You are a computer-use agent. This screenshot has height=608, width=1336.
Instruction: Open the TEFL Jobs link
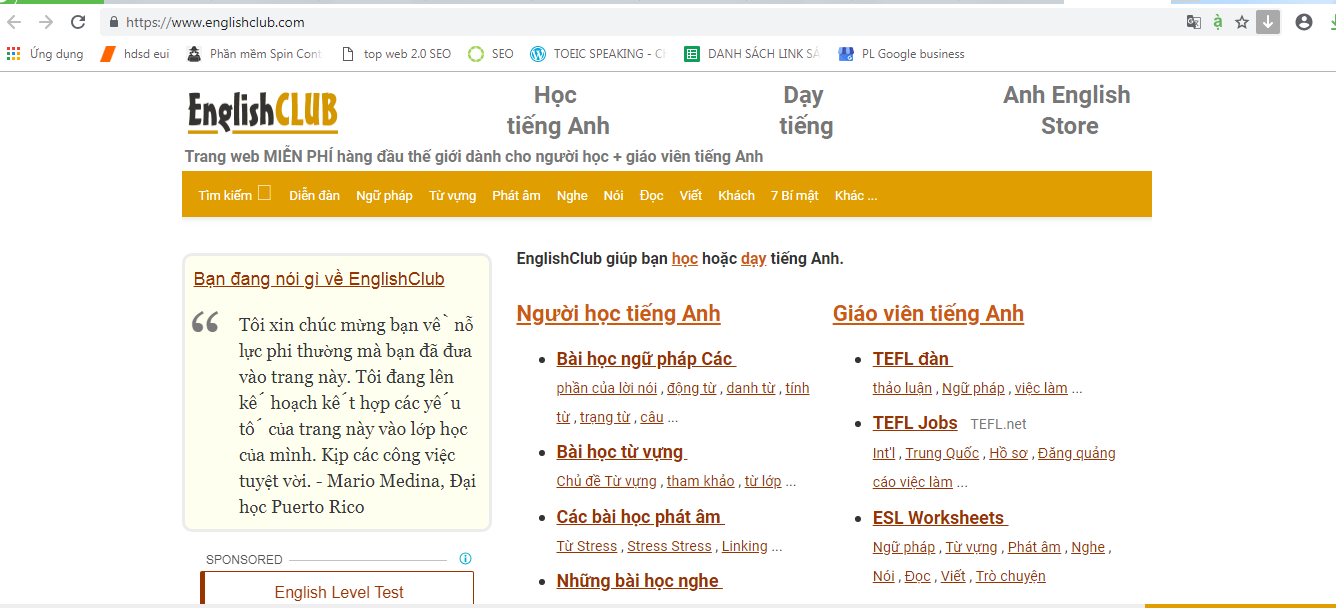[x=915, y=423]
